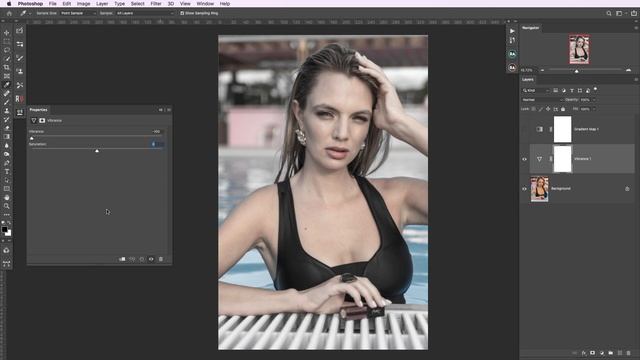Screen dimensions: 640x360
Task: Select the Gradient tool
Action: [x=7, y=137]
